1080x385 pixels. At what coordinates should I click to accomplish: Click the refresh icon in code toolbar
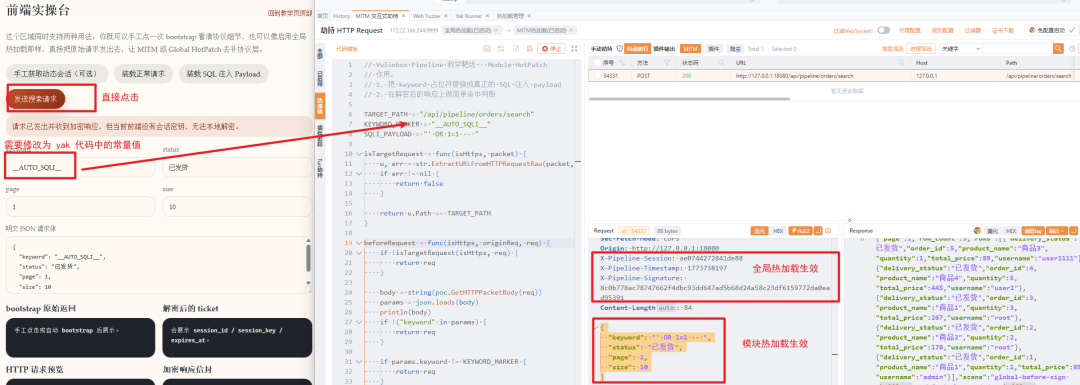(x=501, y=49)
